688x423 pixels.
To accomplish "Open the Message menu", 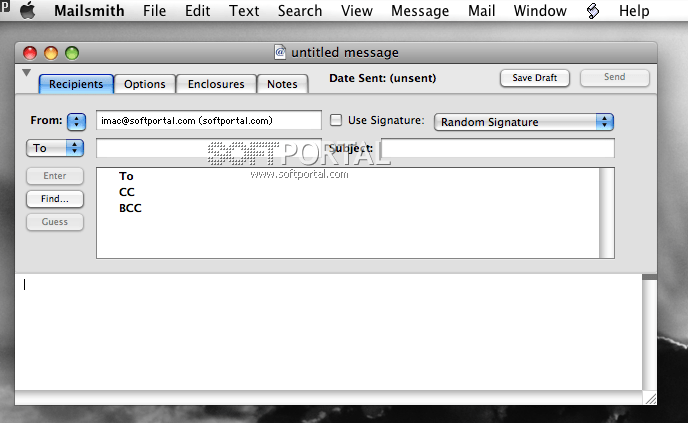I will coord(420,11).
